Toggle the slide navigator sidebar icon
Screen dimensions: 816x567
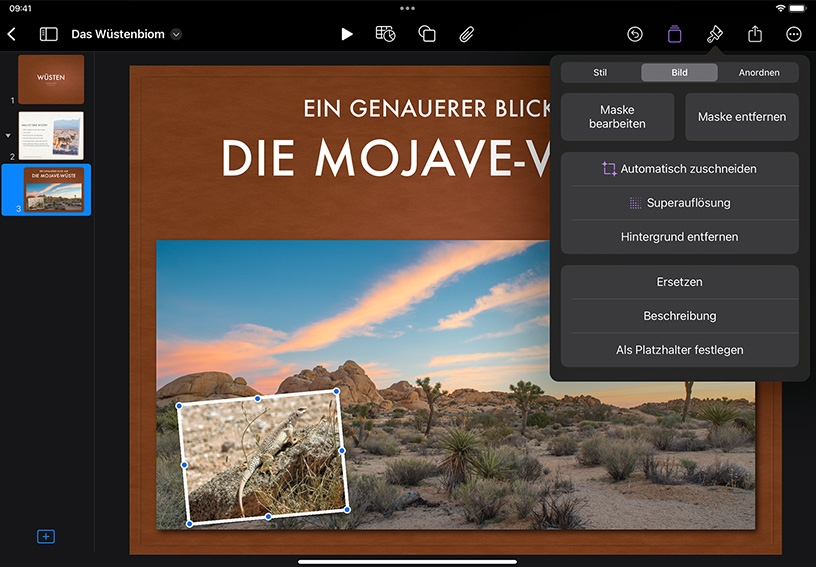(x=48, y=34)
